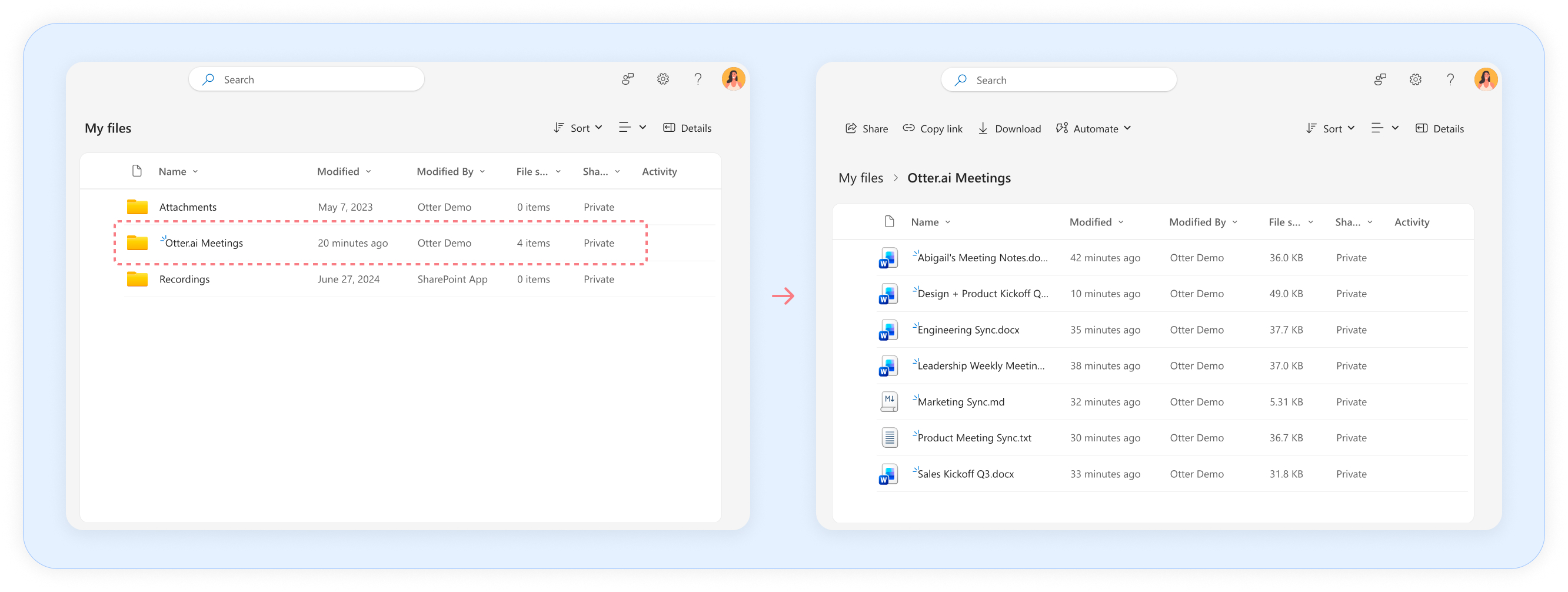Click the "5.31 KB" file size cell
The height and width of the screenshot is (592, 1568).
[x=1286, y=402]
